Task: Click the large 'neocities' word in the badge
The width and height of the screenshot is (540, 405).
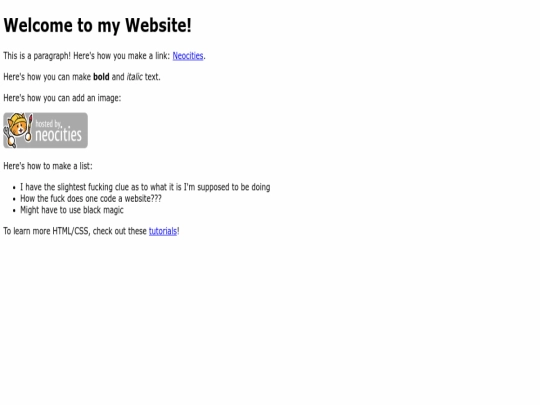Action: point(59,134)
